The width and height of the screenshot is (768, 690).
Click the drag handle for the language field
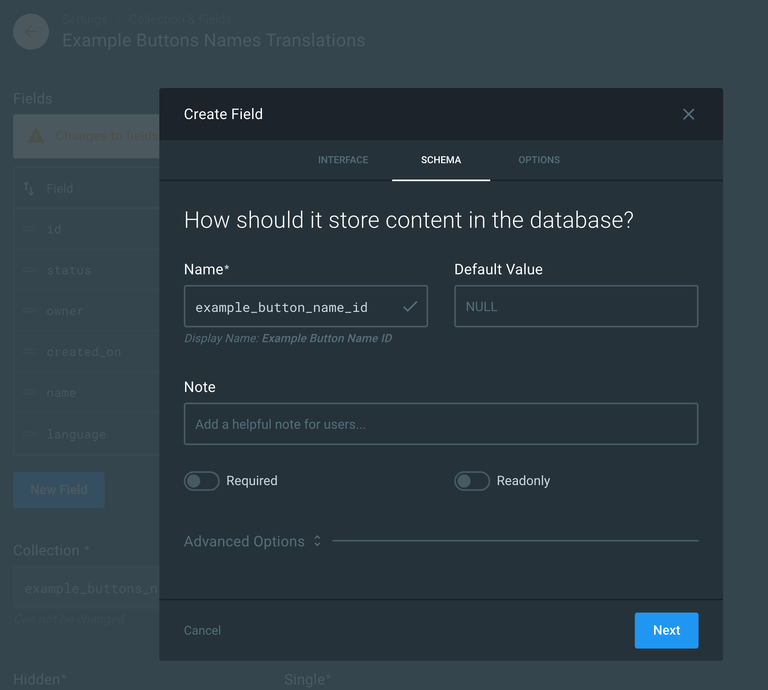point(28,434)
